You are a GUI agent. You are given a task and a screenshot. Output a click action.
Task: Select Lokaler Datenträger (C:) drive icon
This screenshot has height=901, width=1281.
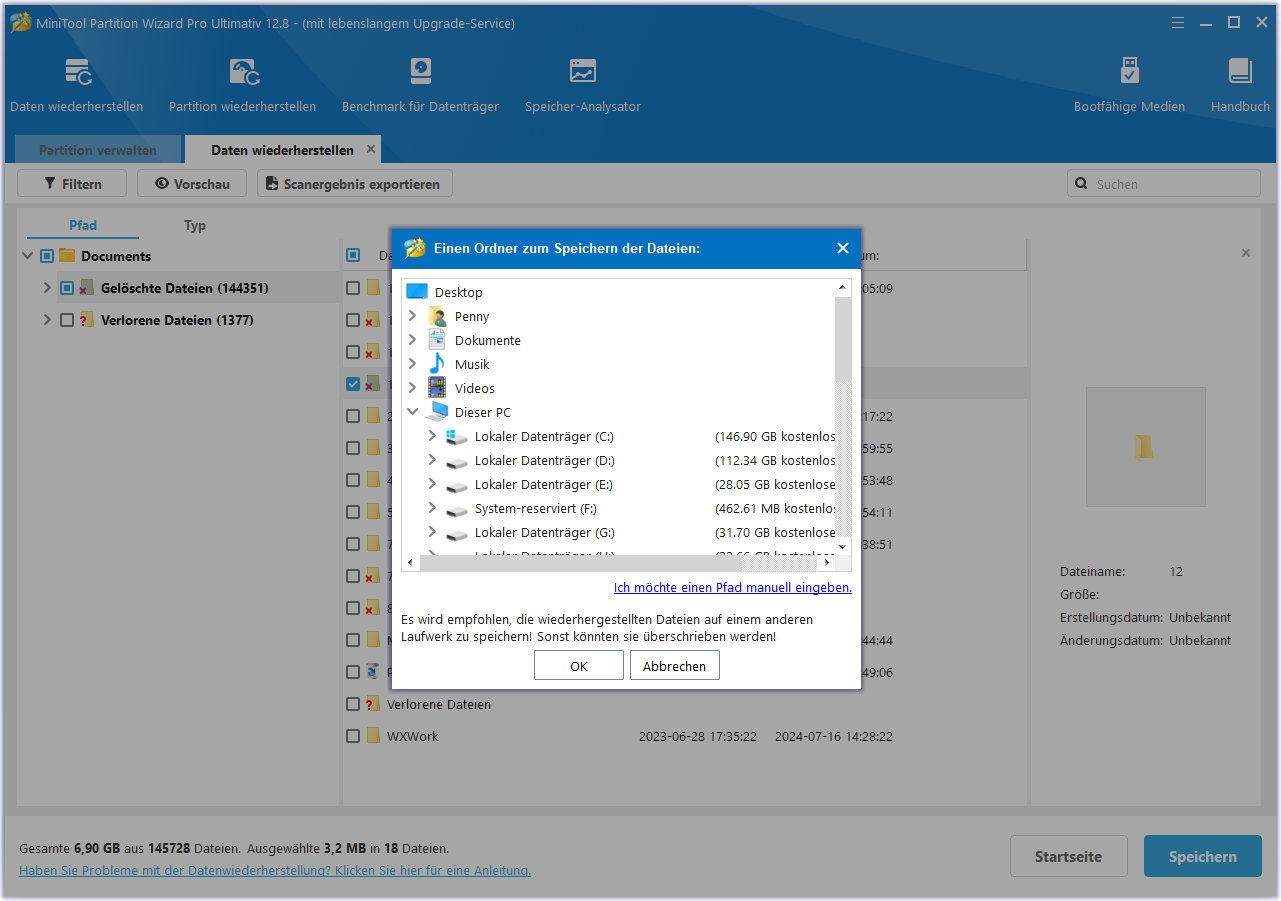pos(457,436)
